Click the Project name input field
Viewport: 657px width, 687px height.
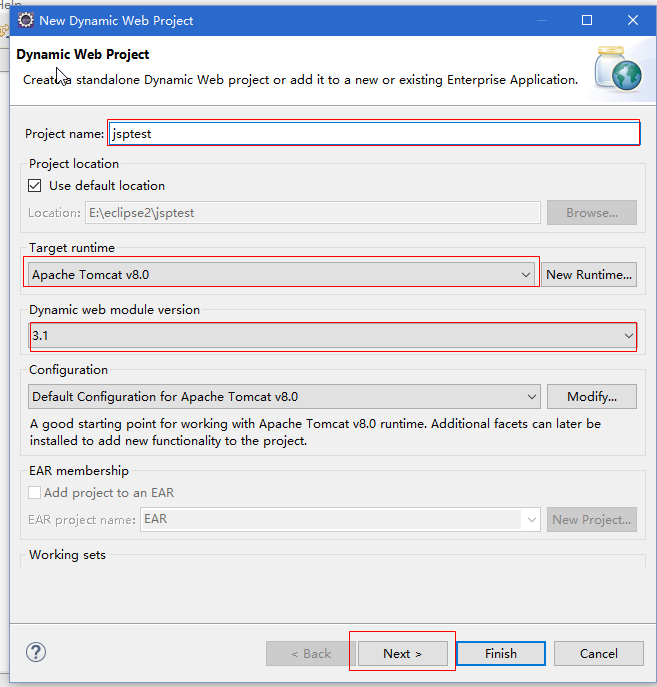pos(374,134)
